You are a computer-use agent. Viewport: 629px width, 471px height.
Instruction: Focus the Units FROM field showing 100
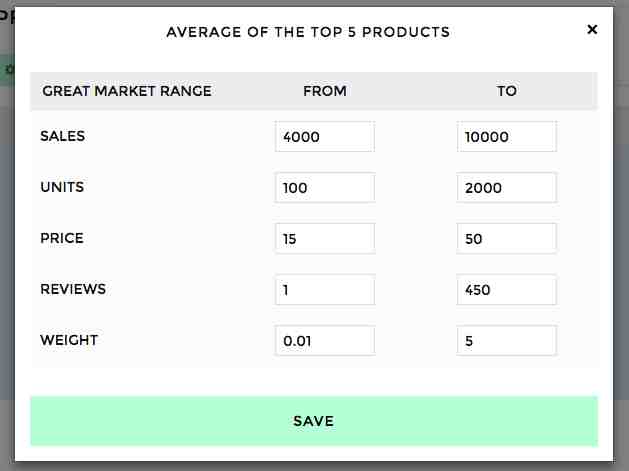325,187
